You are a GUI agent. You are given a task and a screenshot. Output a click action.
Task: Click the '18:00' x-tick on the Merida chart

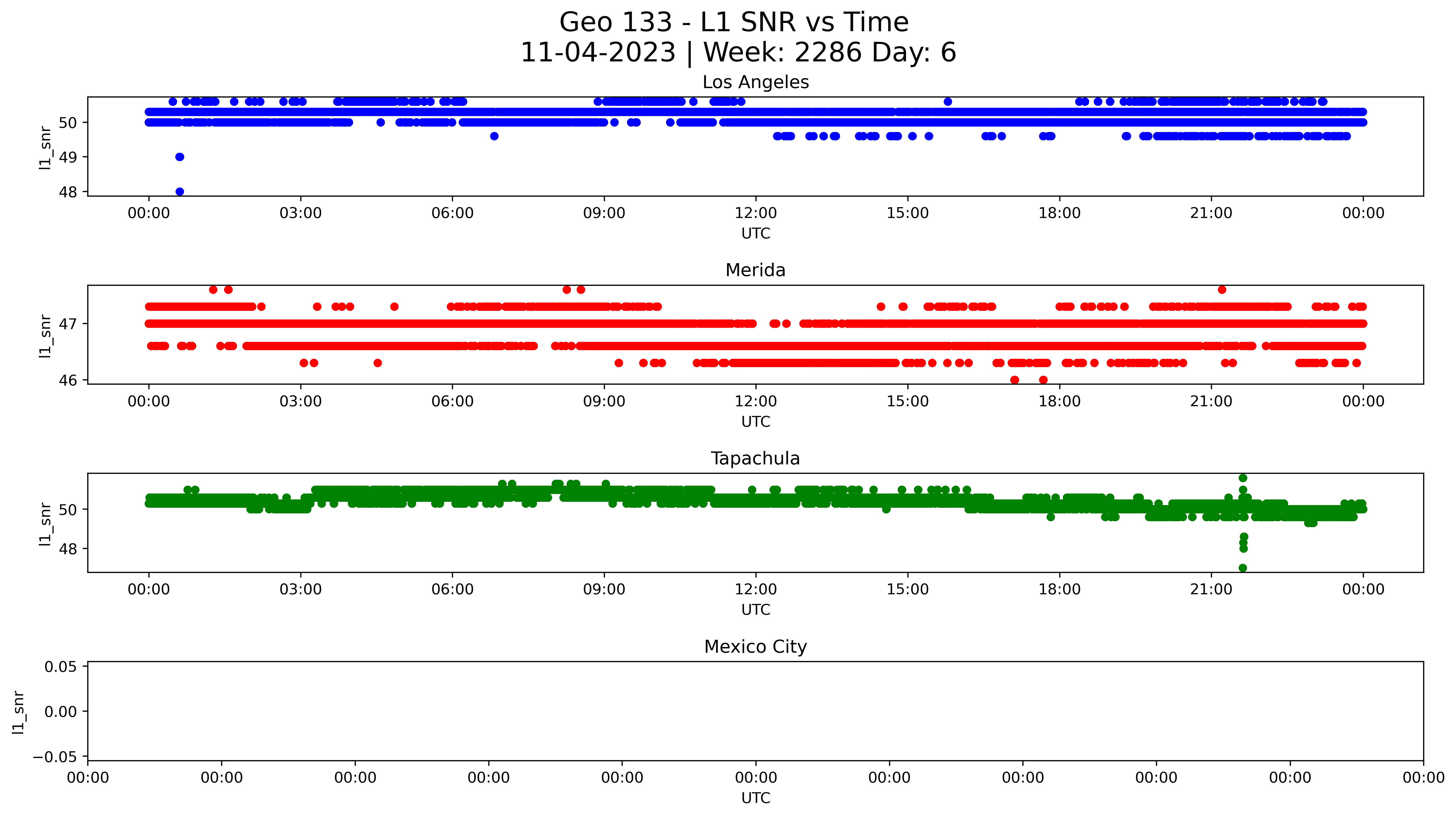click(1059, 401)
